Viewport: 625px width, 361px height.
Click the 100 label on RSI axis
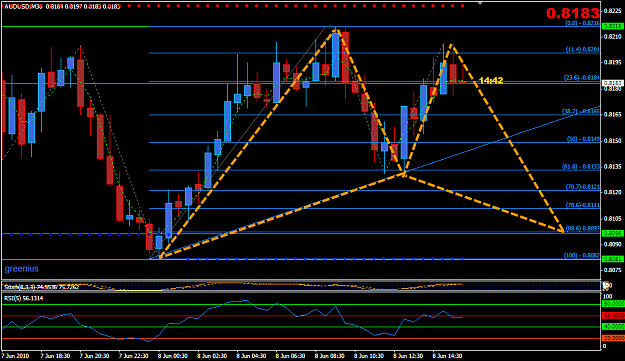tap(607, 296)
